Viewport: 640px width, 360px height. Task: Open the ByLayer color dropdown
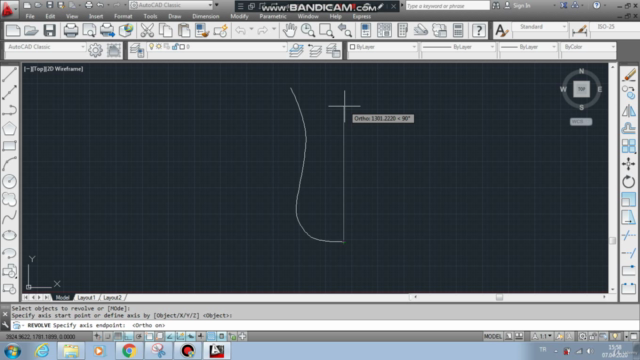(x=382, y=47)
